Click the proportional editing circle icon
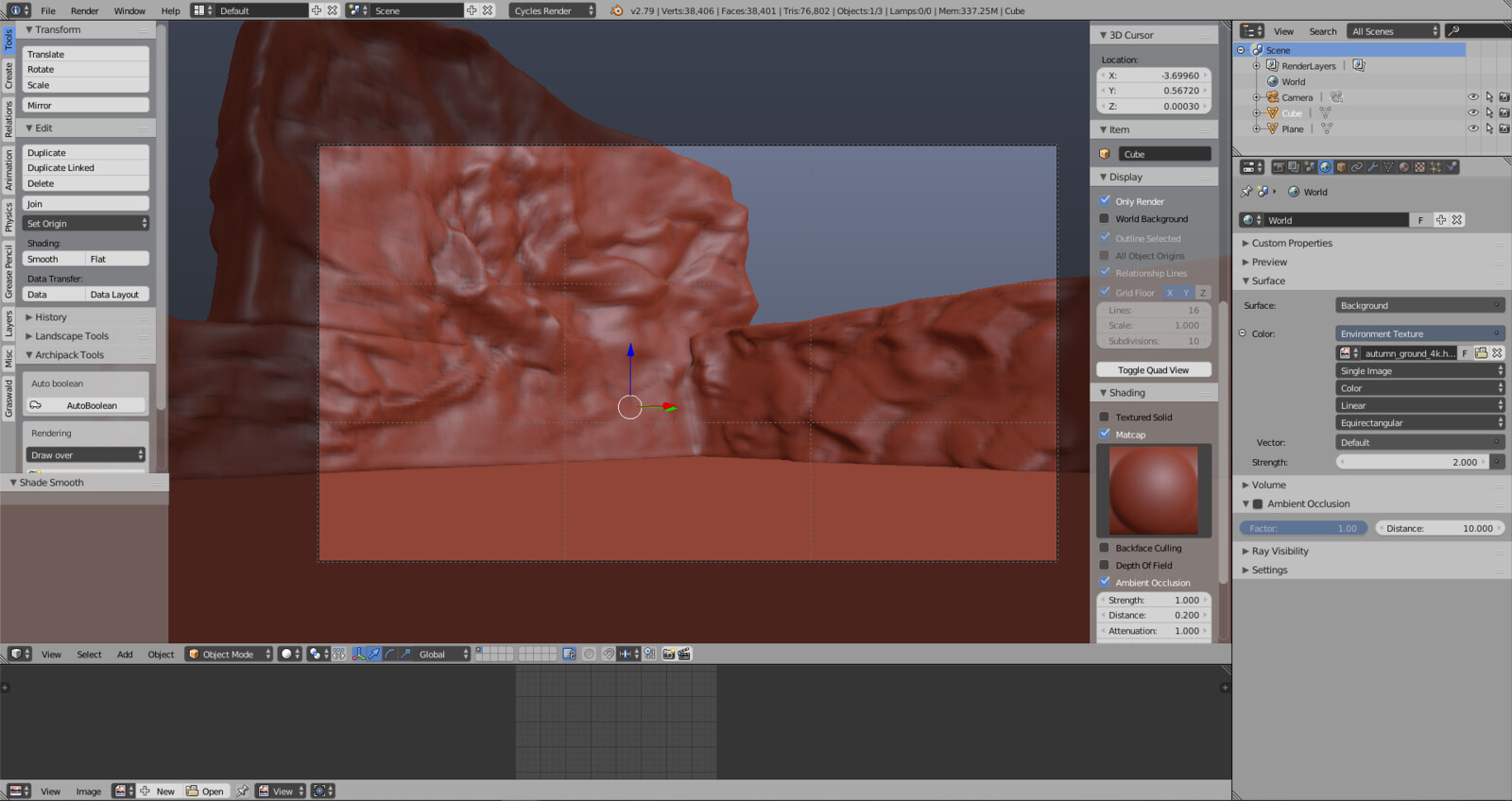The height and width of the screenshot is (801, 1512). (589, 654)
